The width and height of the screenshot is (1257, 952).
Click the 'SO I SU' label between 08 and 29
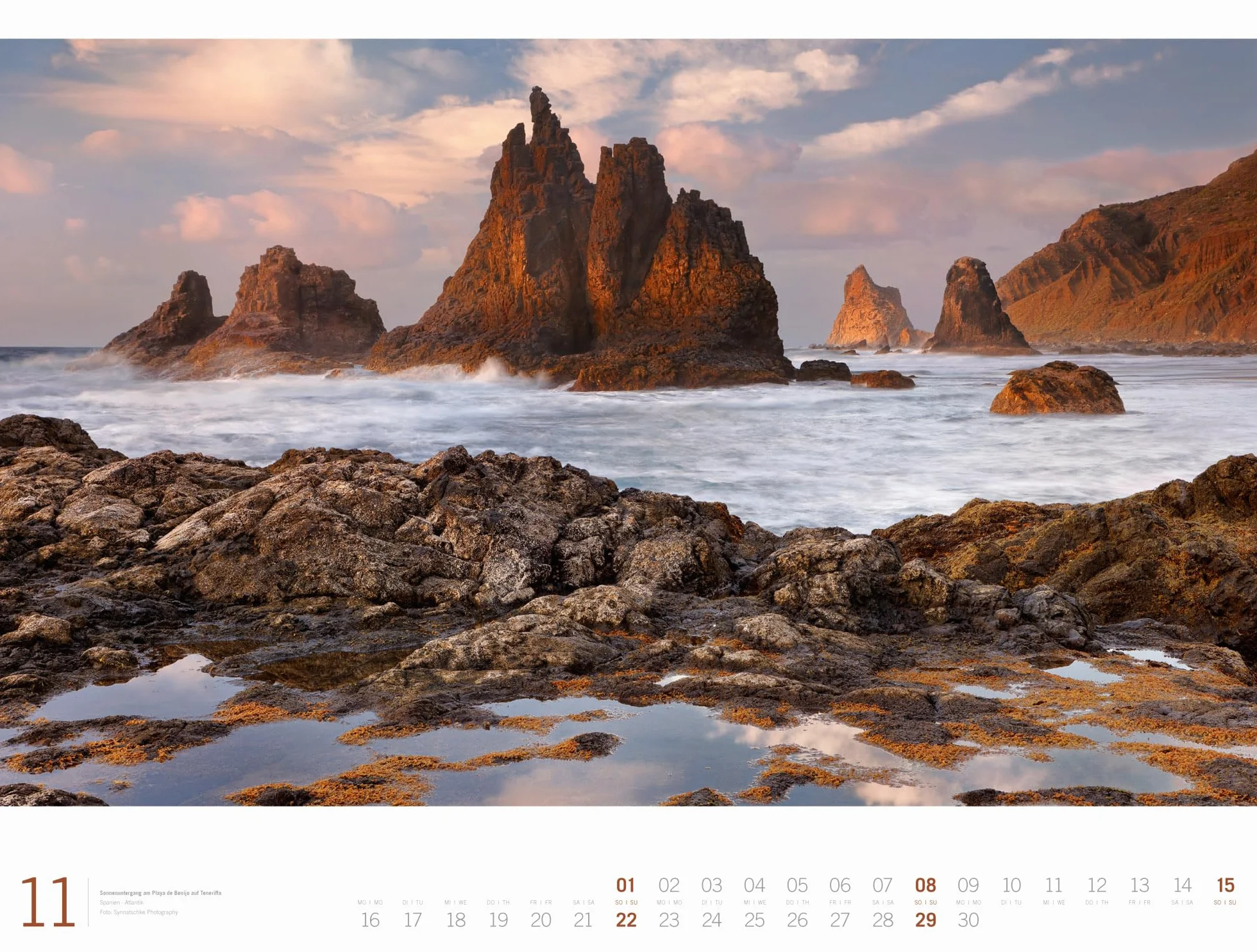(925, 903)
